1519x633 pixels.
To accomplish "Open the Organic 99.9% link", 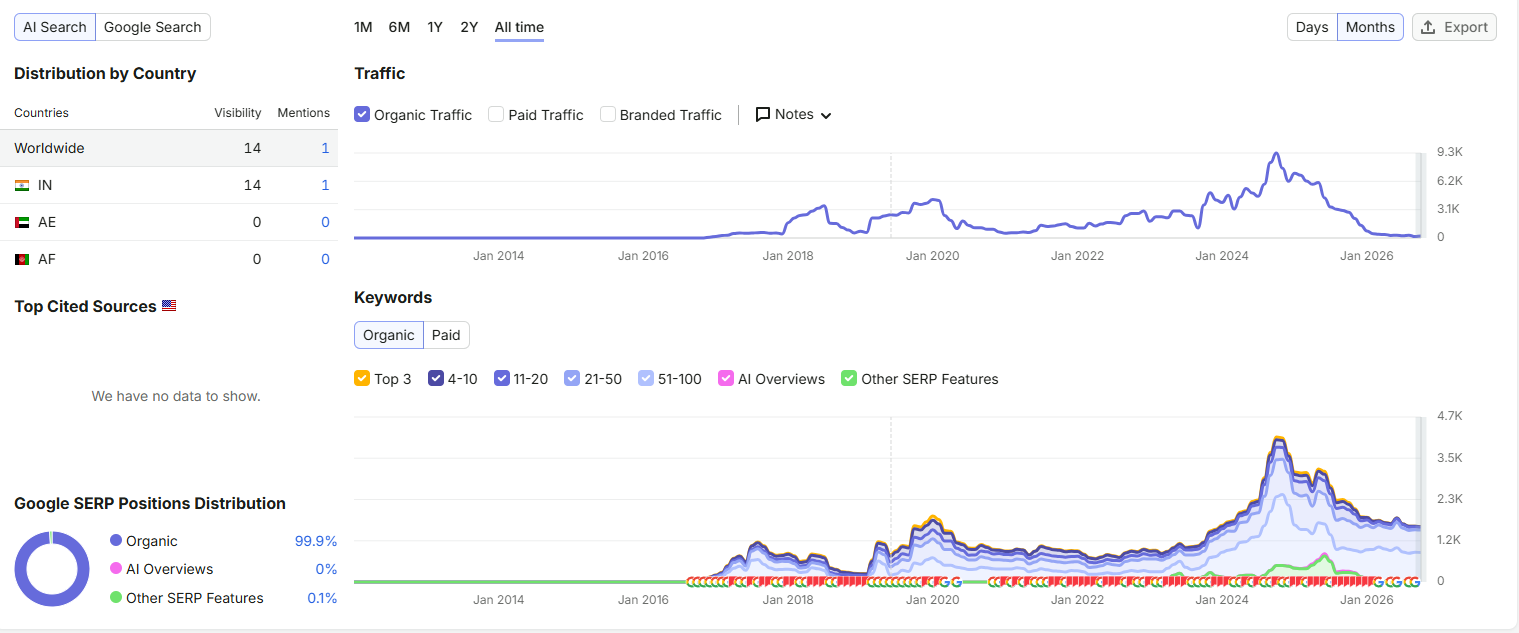I will (x=316, y=541).
